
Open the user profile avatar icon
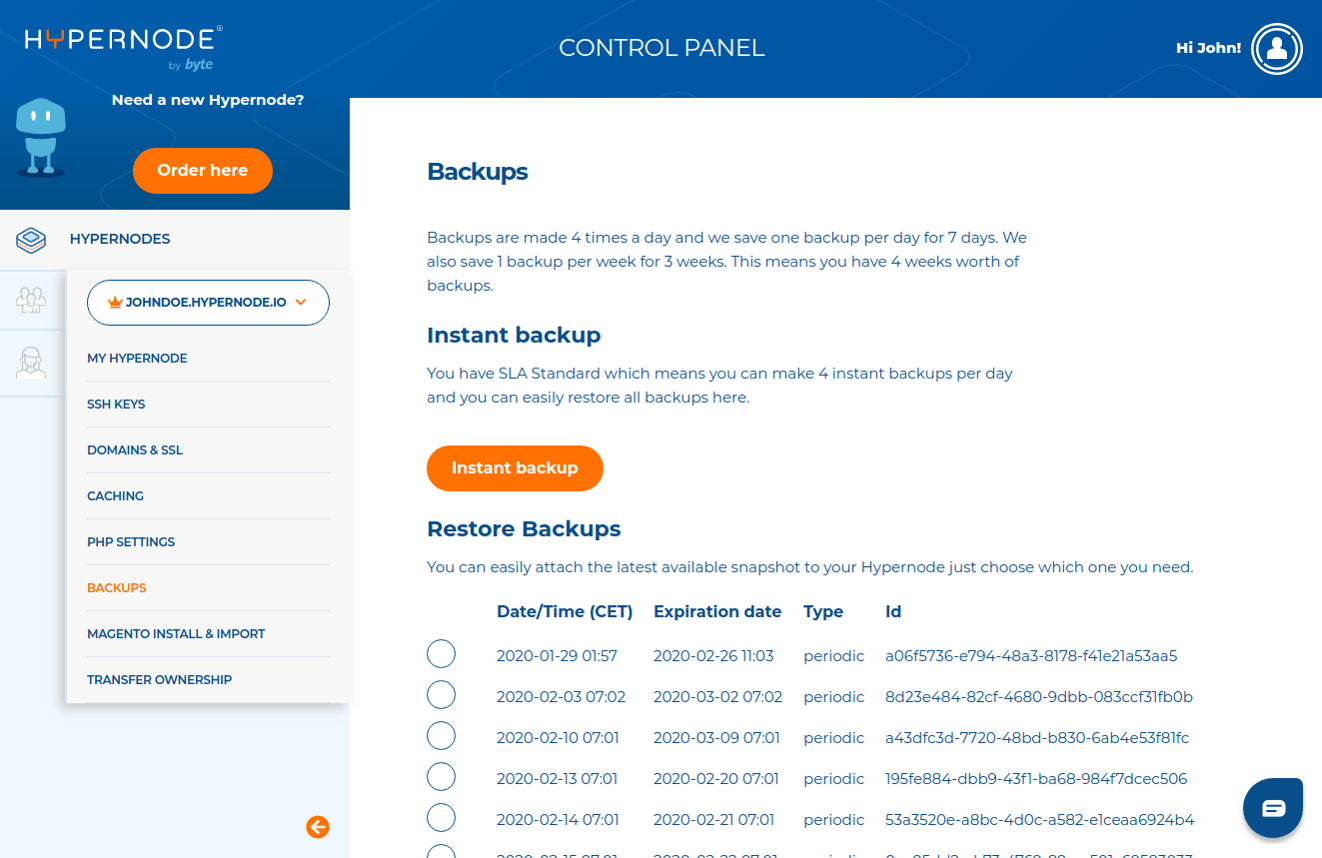click(x=1276, y=48)
